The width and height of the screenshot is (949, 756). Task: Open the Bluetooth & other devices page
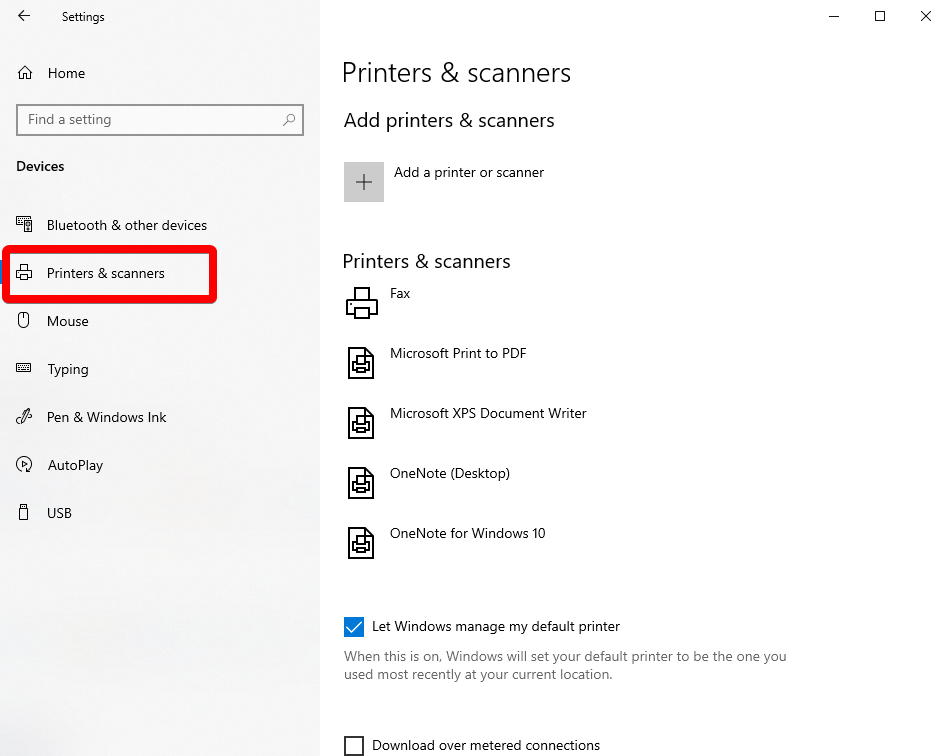127,224
